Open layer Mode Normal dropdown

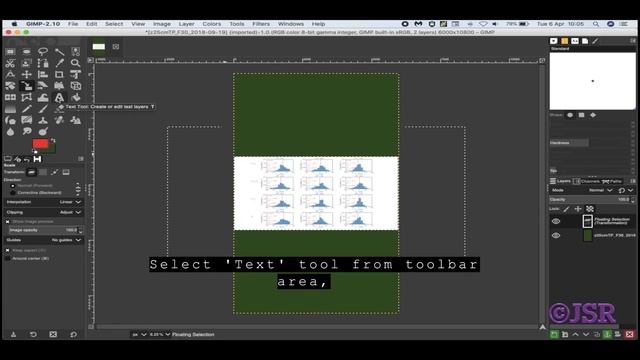(x=600, y=190)
